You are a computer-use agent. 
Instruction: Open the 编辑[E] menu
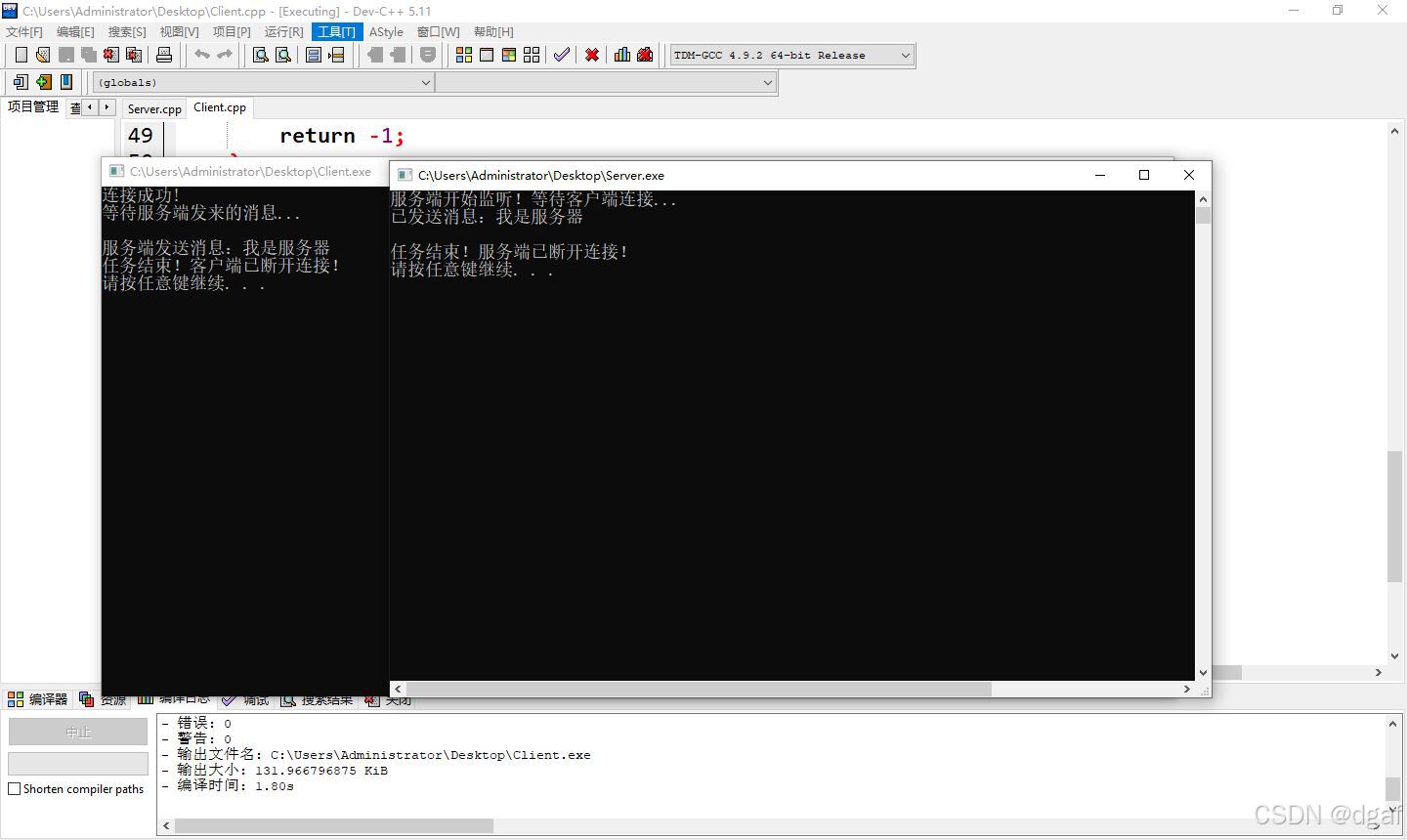tap(75, 32)
